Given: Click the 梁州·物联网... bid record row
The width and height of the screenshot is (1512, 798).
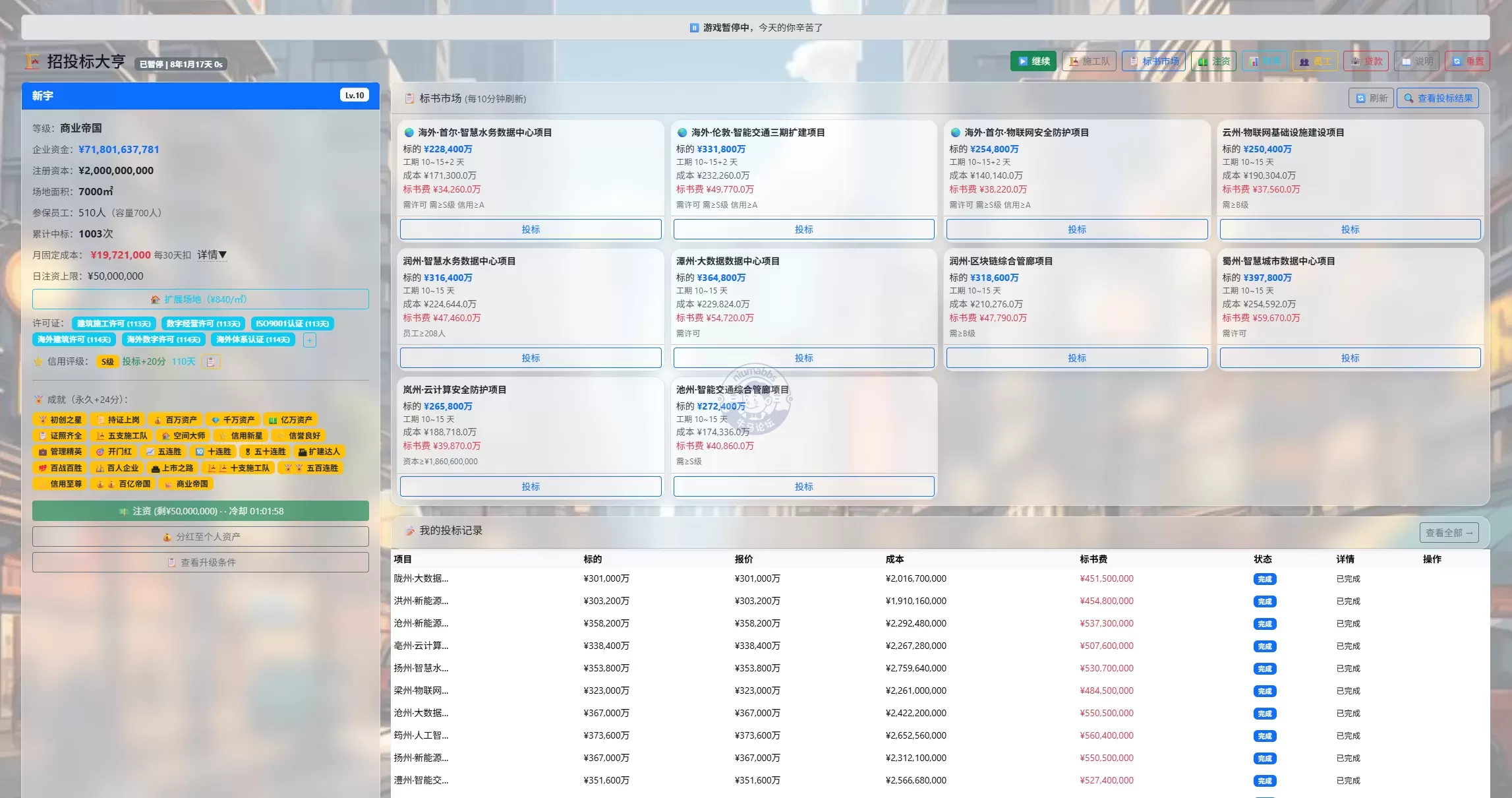Looking at the screenshot, I should (940, 691).
